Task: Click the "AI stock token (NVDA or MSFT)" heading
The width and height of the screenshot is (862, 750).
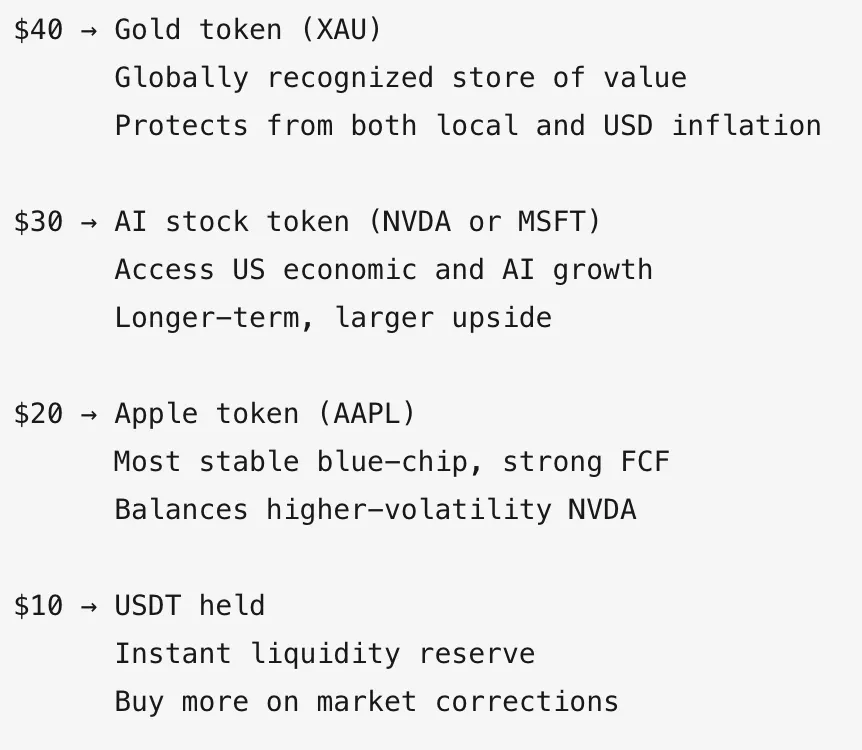Action: pyautogui.click(x=357, y=222)
